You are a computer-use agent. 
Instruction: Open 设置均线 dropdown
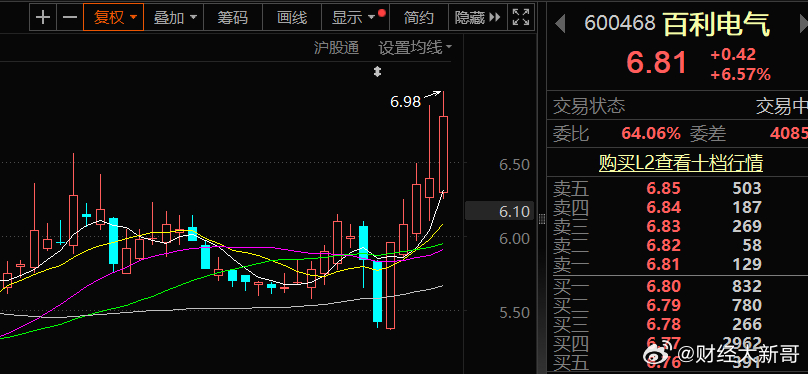(415, 48)
